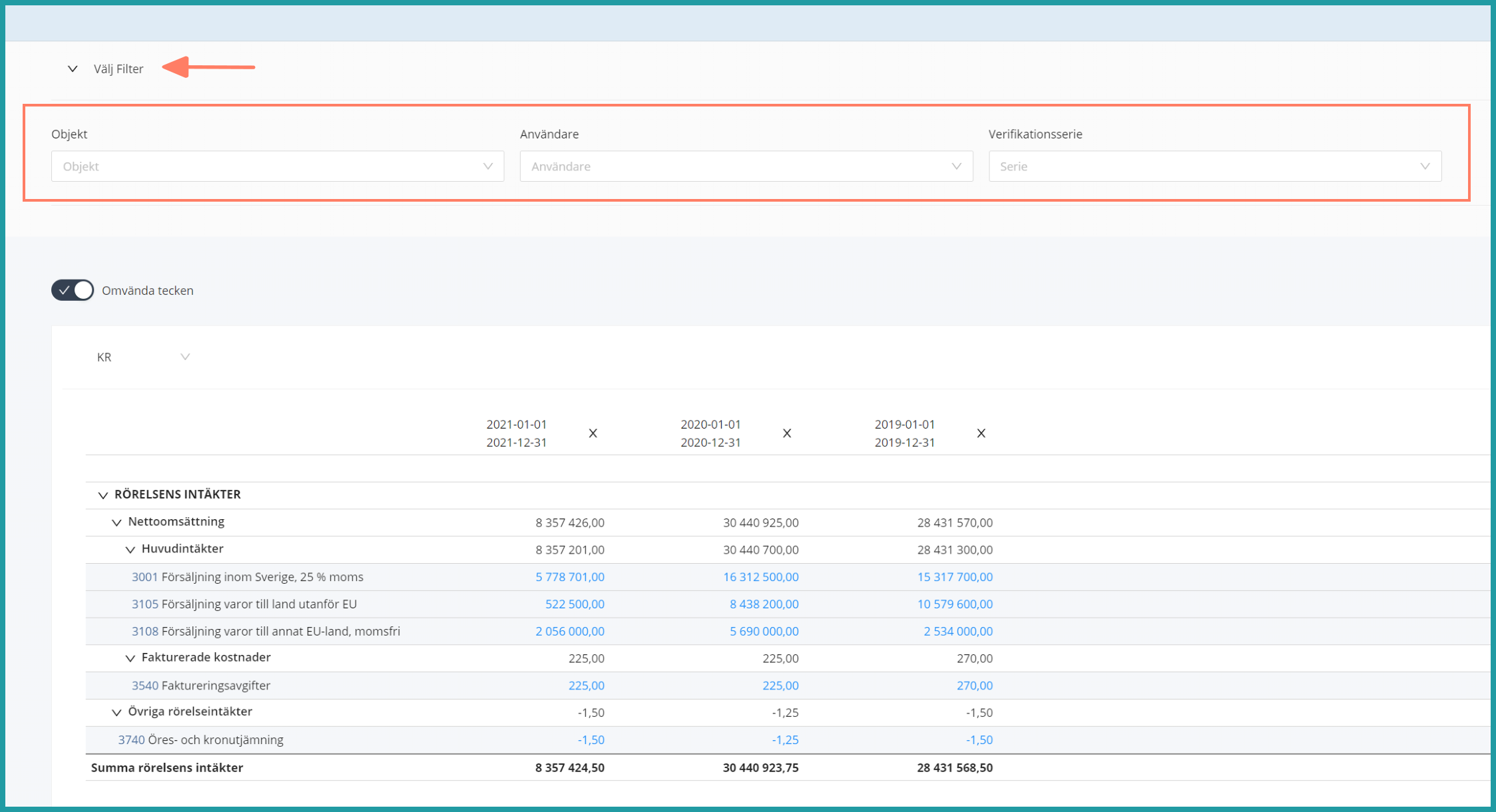Remove the 2020 period column
Screen dimensions: 1496x812
(x=787, y=433)
